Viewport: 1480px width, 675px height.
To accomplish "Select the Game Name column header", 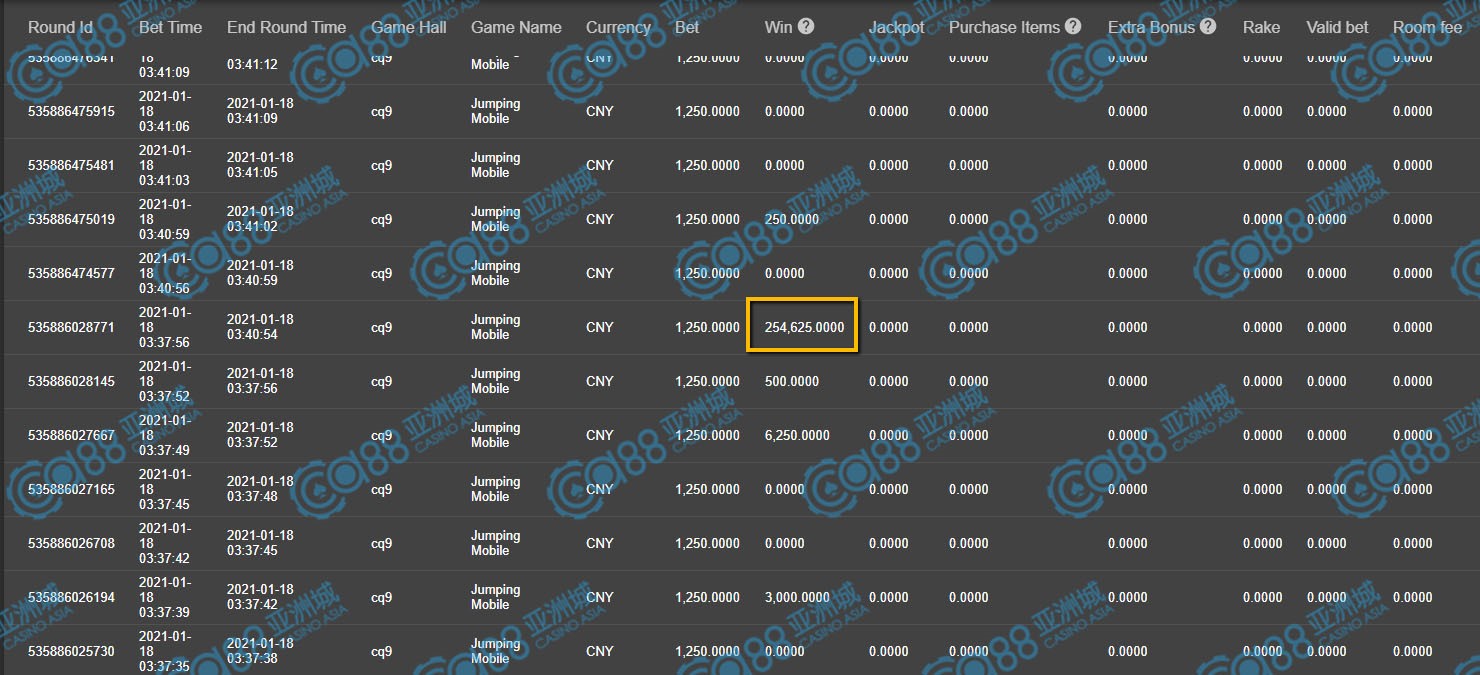I will click(x=516, y=27).
